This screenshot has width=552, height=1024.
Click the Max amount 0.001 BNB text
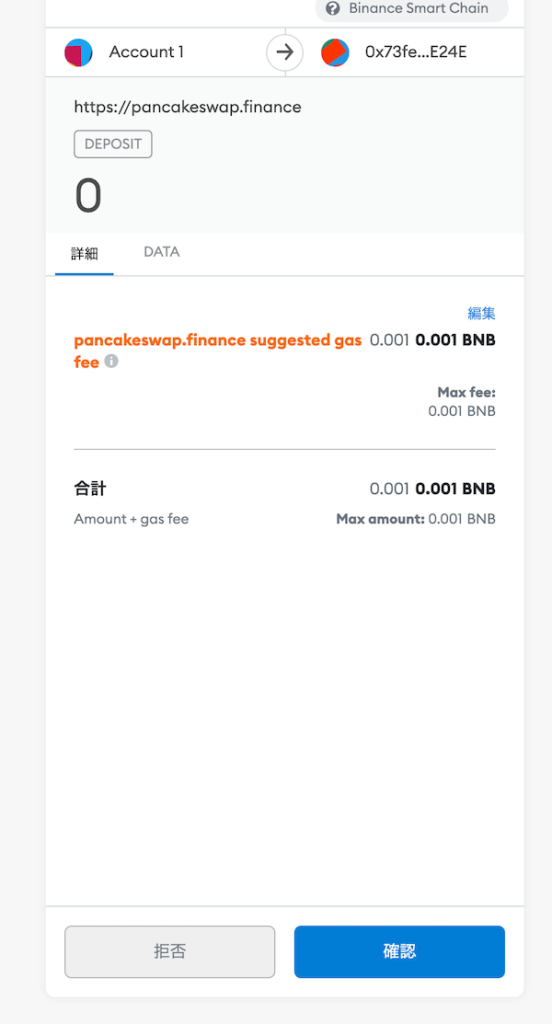point(415,519)
